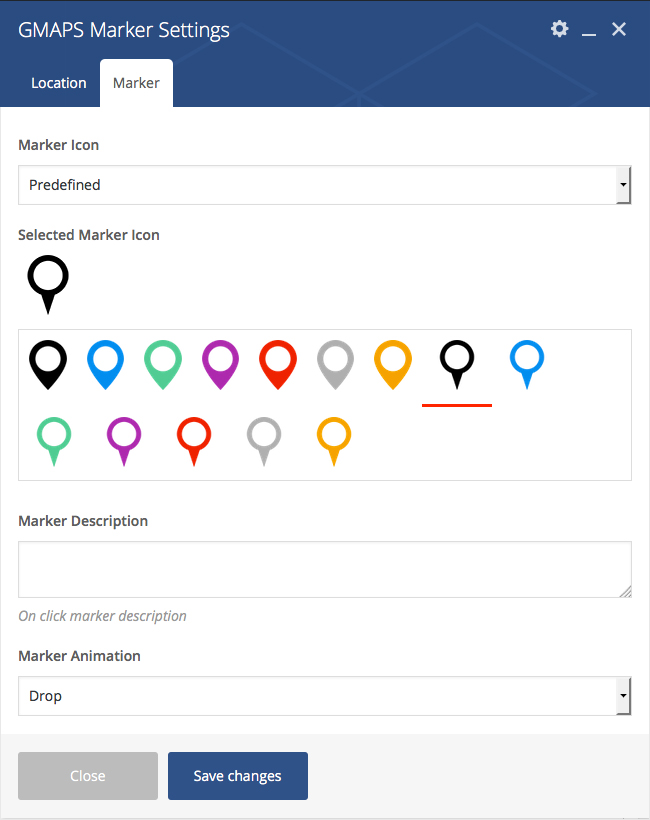Expand the Marker Animation Drop dropdown
The height and width of the screenshot is (820, 650).
tap(325, 696)
